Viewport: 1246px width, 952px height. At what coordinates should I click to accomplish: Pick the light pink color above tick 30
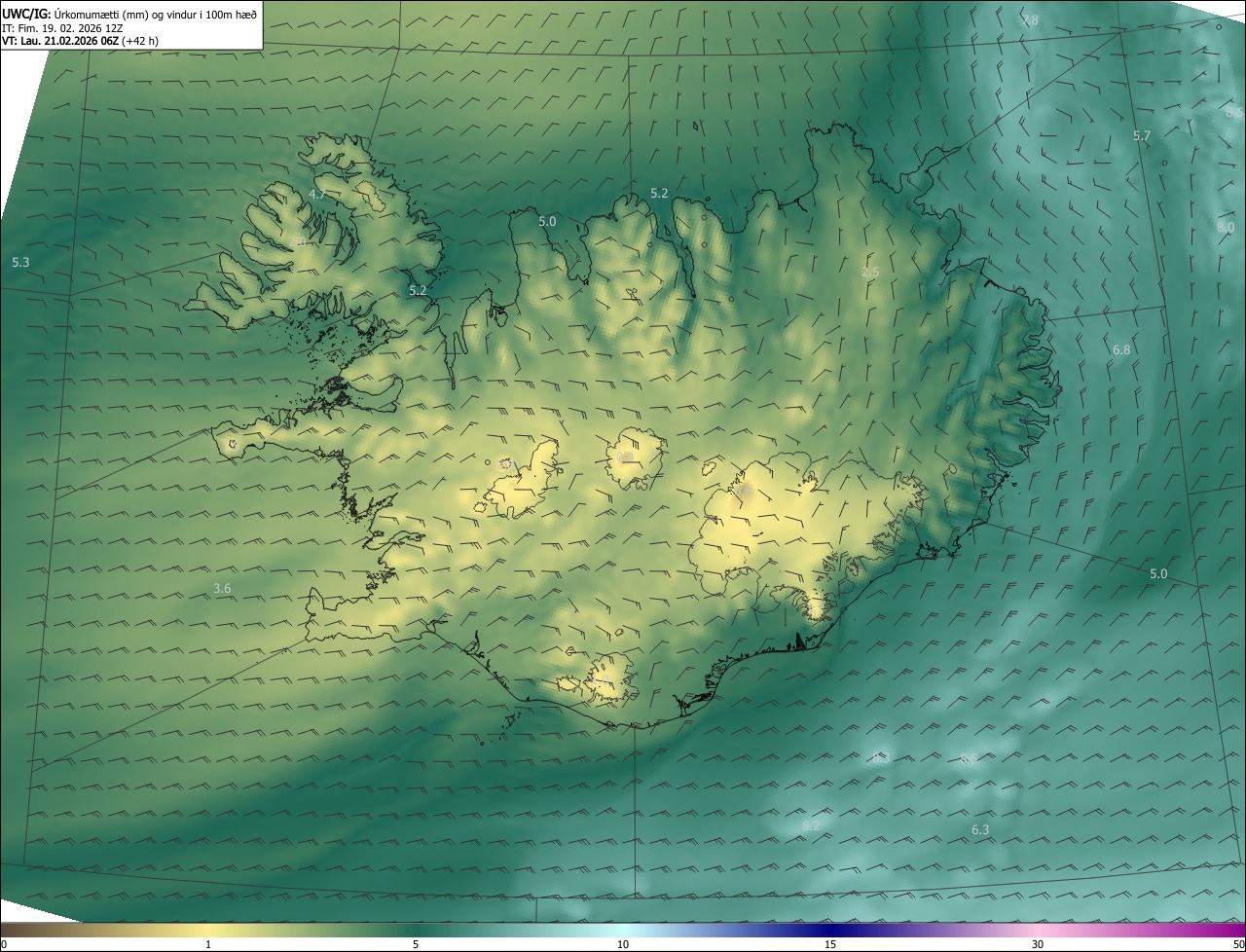coord(1038,930)
